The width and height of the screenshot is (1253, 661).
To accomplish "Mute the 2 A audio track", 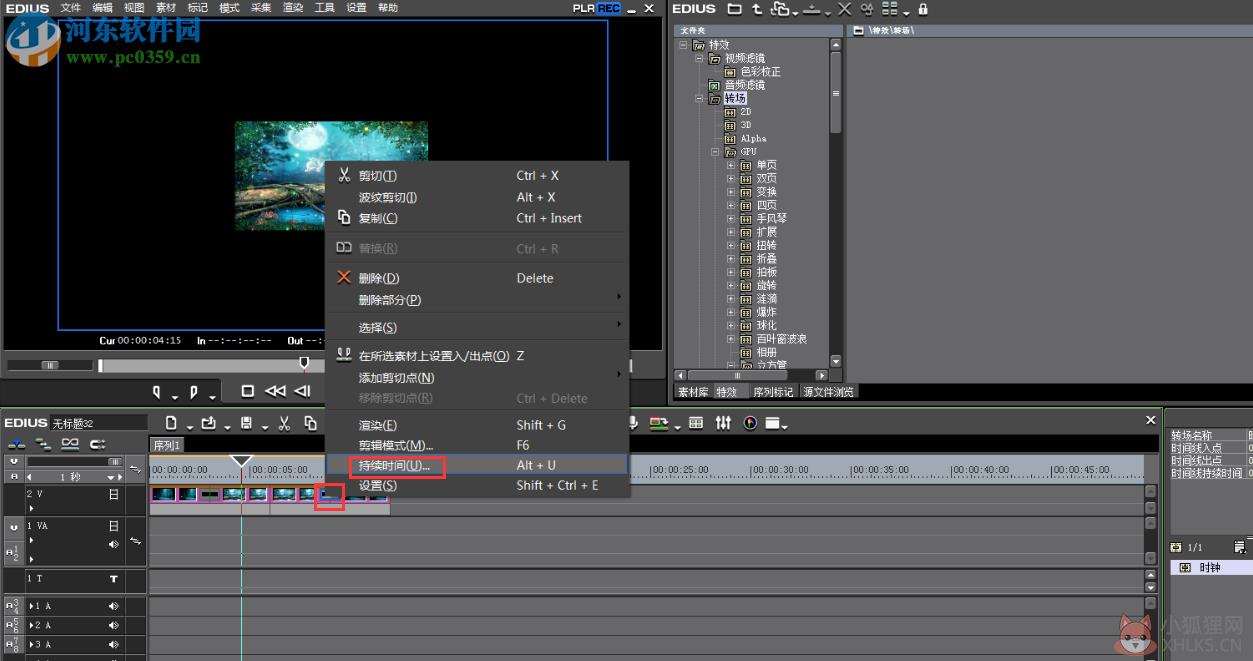I will (x=114, y=625).
